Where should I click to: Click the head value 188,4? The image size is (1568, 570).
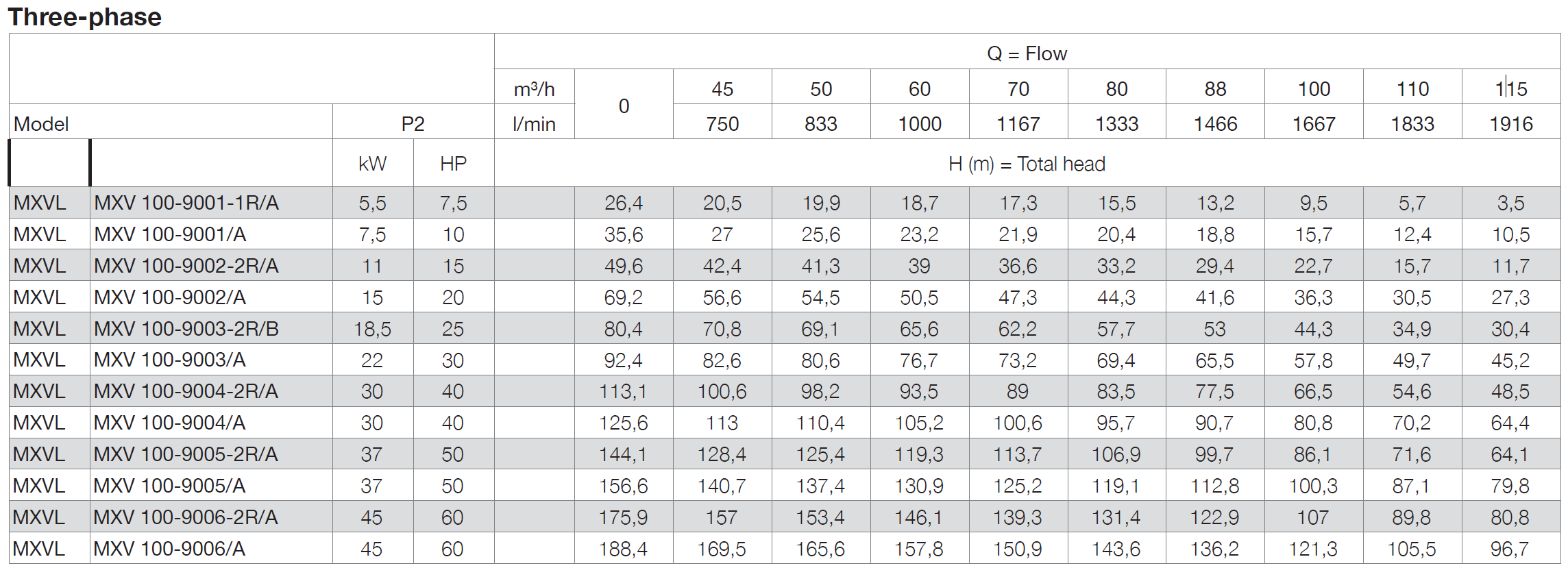(623, 549)
